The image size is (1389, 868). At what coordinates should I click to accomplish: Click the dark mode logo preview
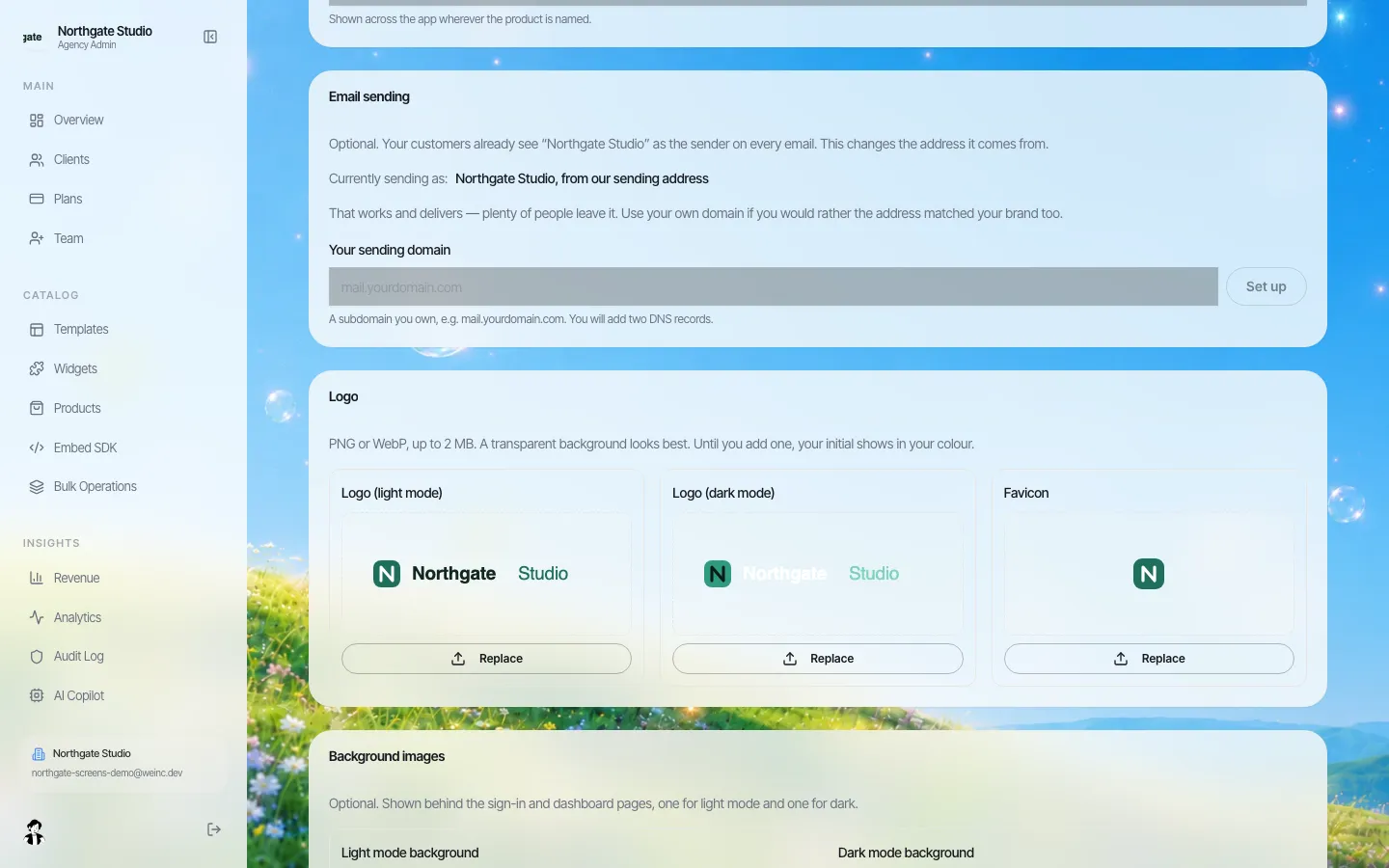pos(817,574)
